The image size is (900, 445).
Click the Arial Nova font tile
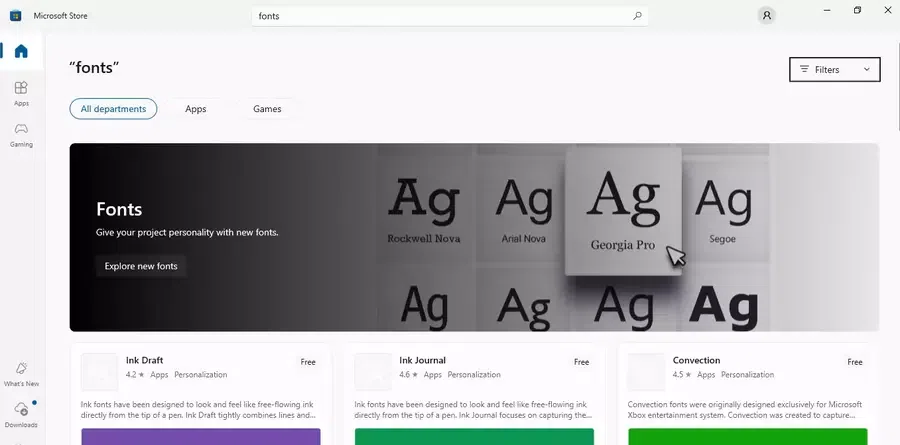tap(523, 210)
